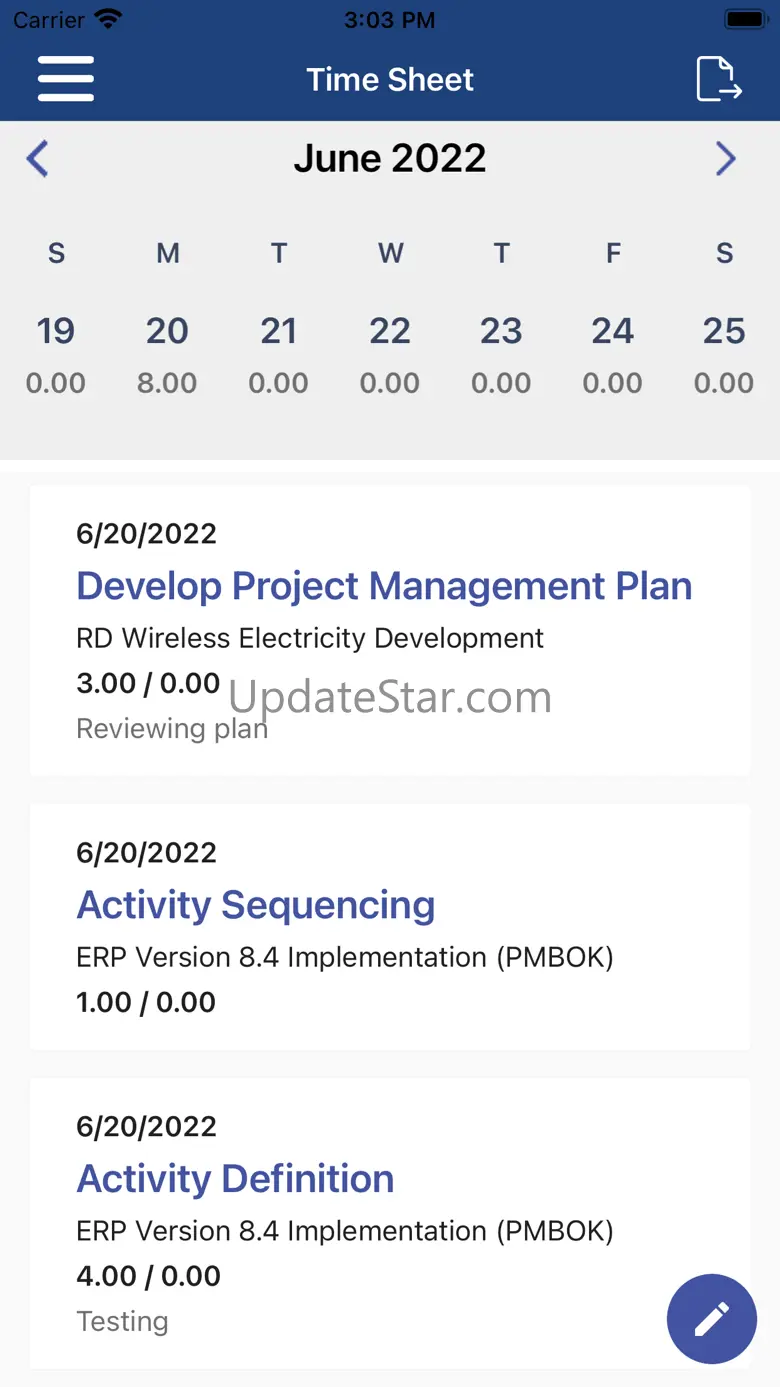This screenshot has height=1387, width=780.
Task: Tap the Reviewing plan note
Action: pos(172,729)
